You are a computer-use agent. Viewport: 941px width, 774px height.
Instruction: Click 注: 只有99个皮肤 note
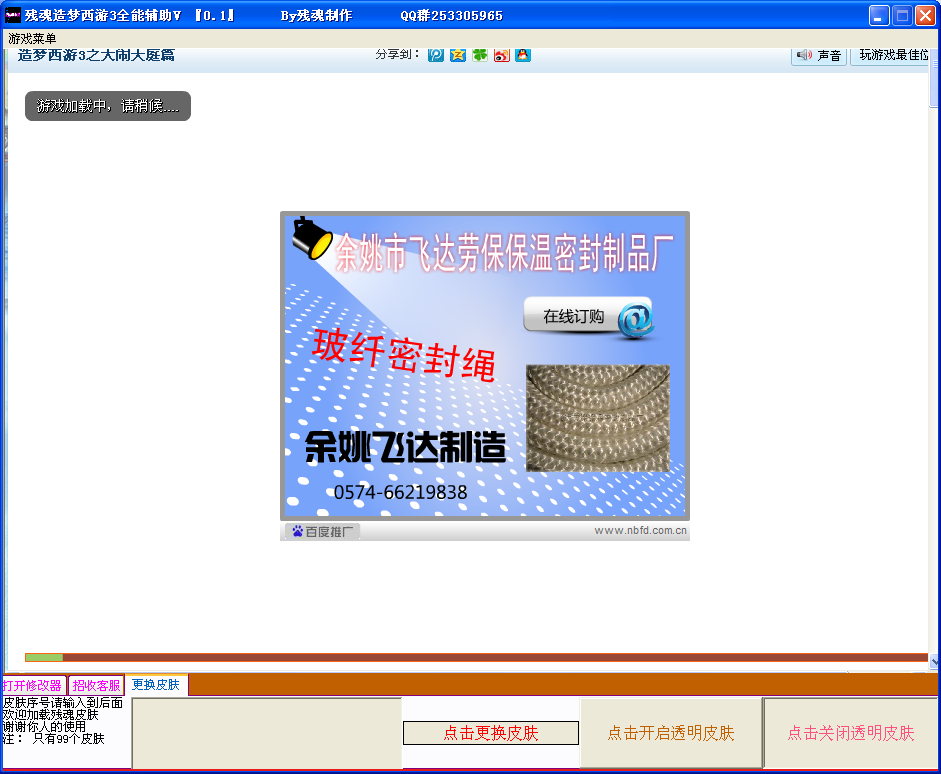(53, 739)
